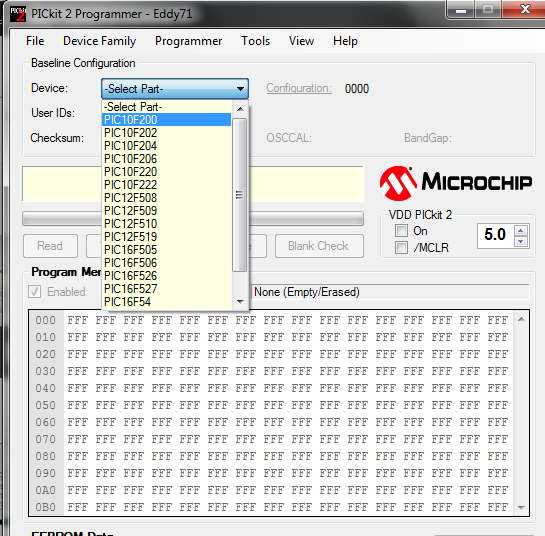Toggle Program Memory Enabled checkbox
The image size is (545, 536).
coord(35,292)
